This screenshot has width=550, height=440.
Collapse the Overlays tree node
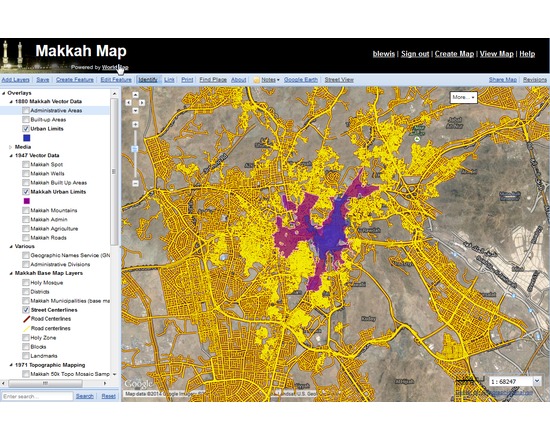[x=4, y=93]
